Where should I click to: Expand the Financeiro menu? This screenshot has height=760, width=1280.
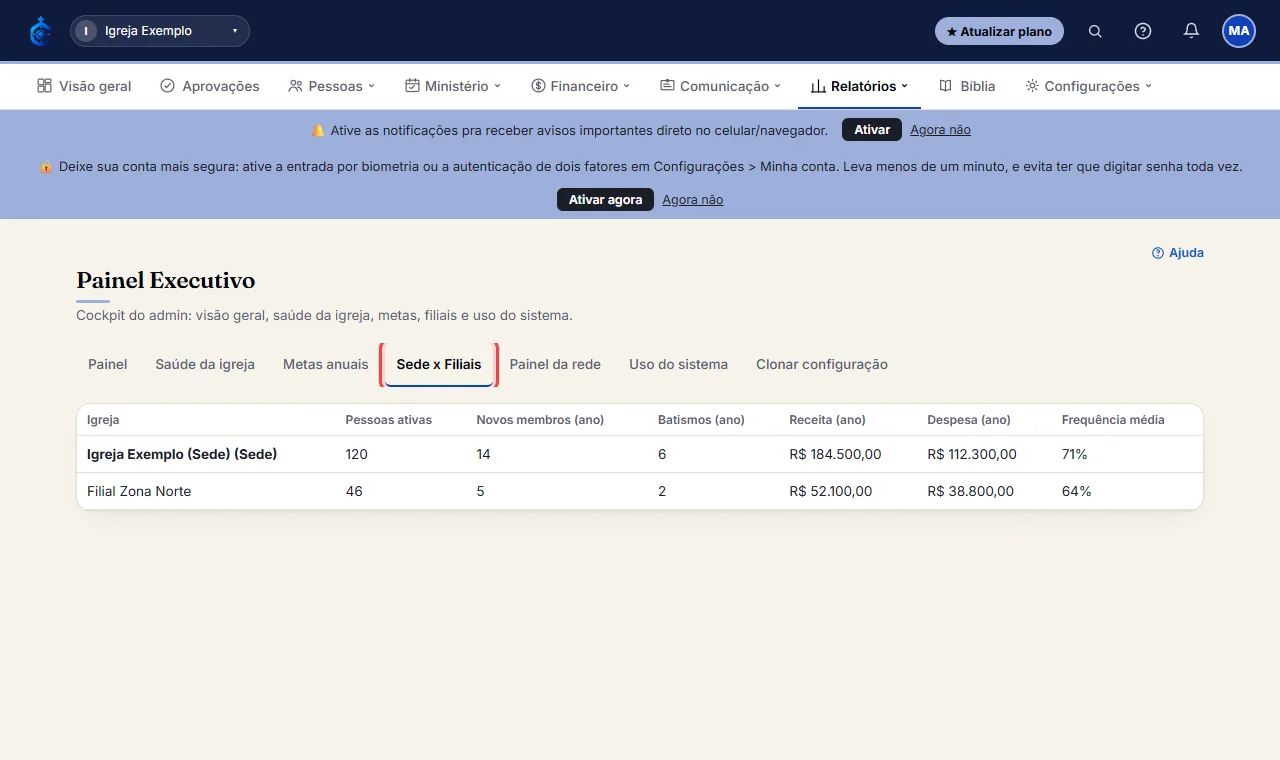click(x=581, y=86)
